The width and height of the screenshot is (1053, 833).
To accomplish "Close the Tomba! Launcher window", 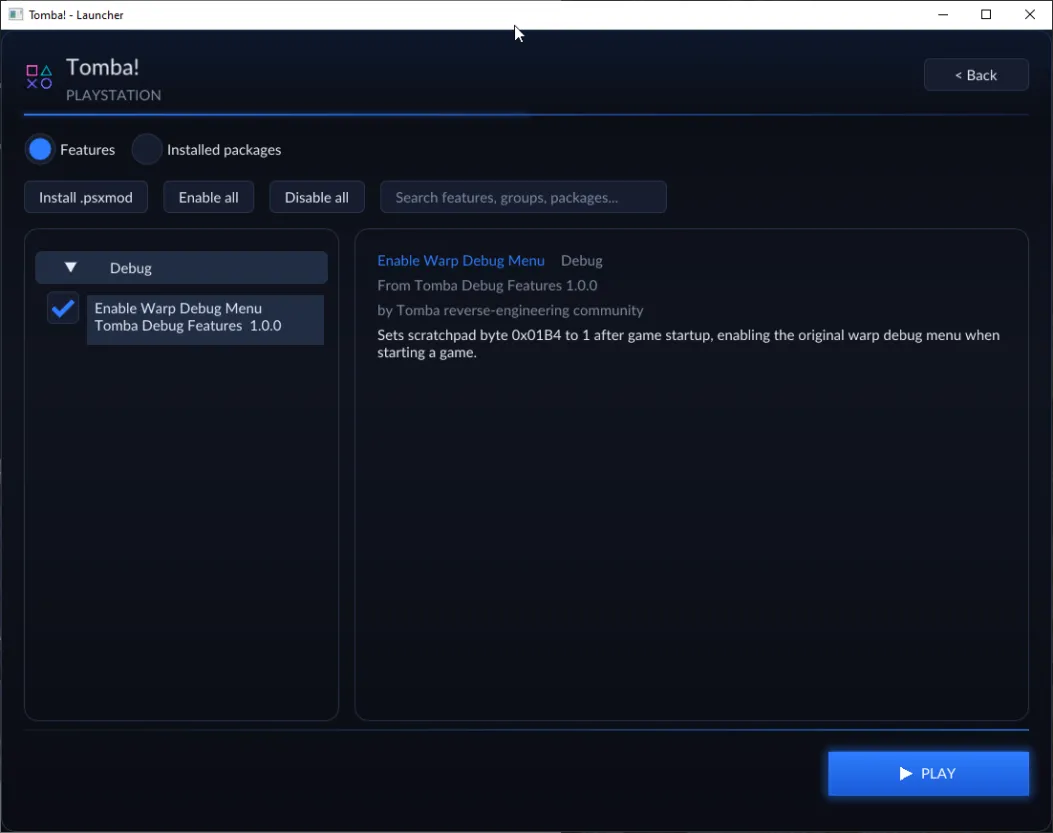I will click(1029, 14).
